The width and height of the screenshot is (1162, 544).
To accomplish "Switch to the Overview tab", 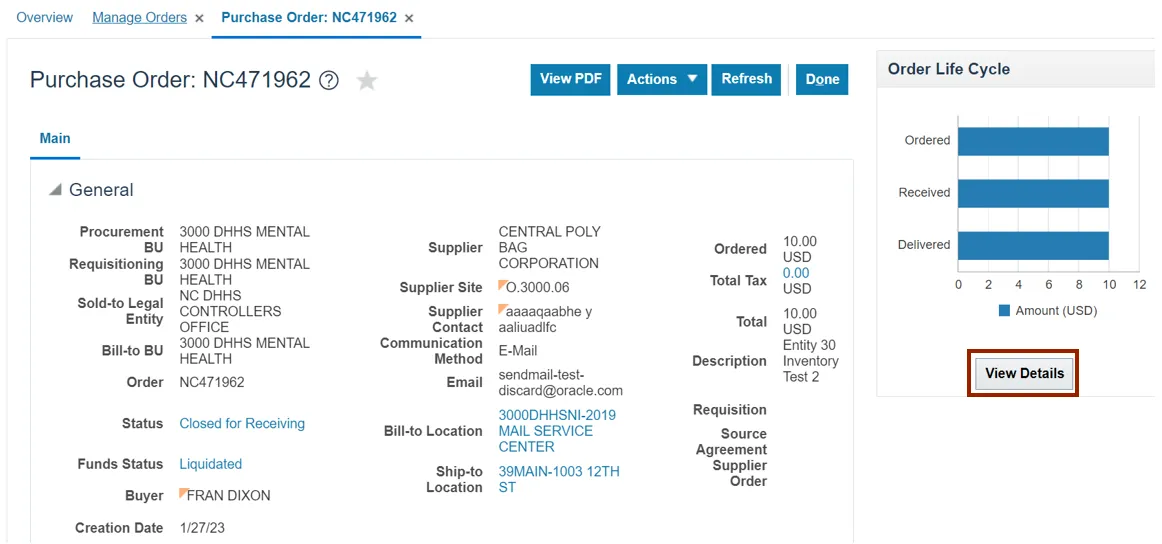I will (x=45, y=18).
